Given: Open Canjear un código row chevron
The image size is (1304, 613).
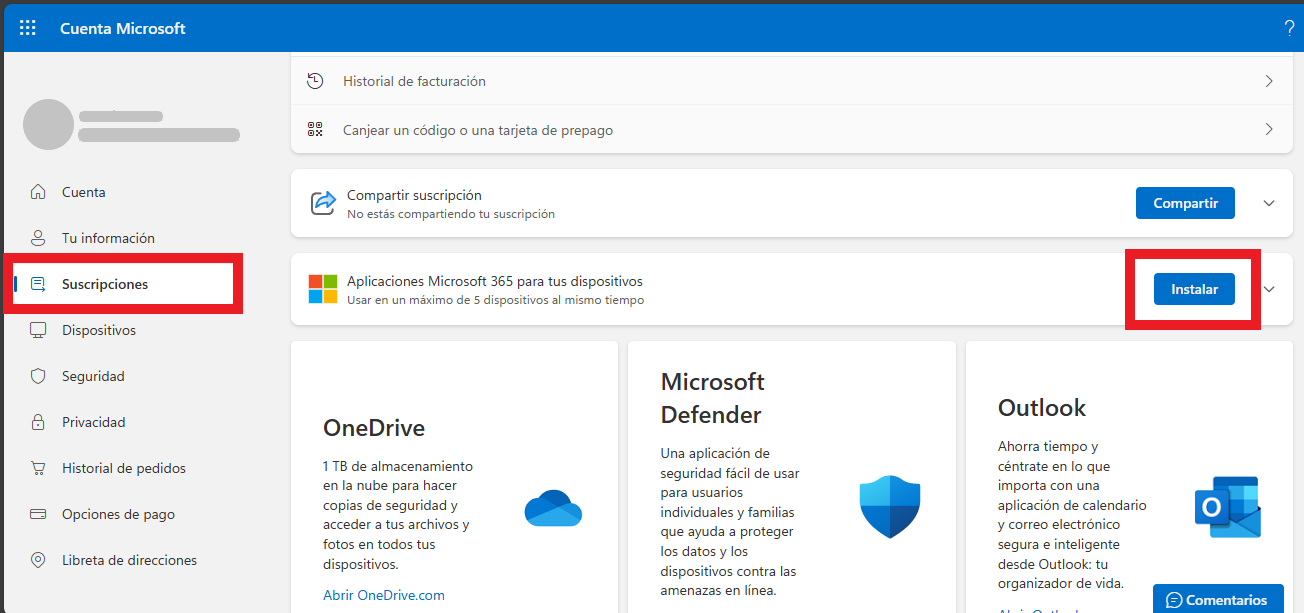Looking at the screenshot, I should click(1269, 130).
